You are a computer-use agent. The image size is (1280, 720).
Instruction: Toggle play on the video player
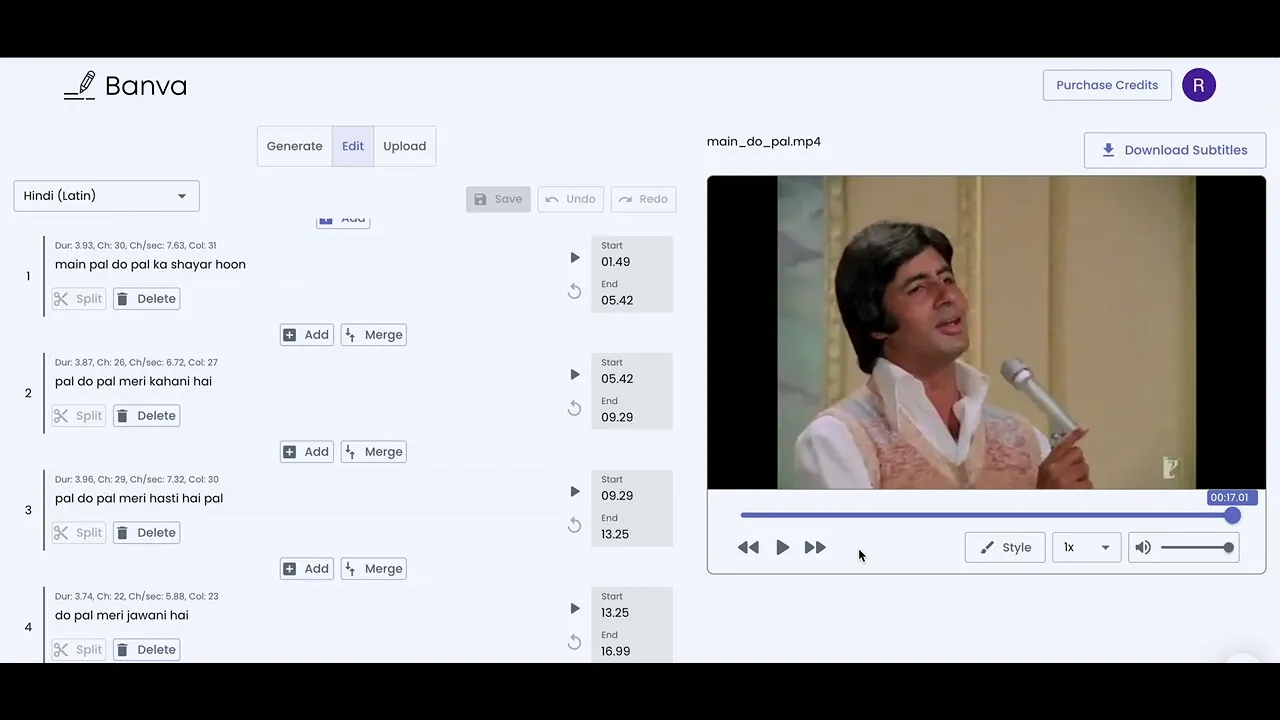pyautogui.click(x=782, y=547)
